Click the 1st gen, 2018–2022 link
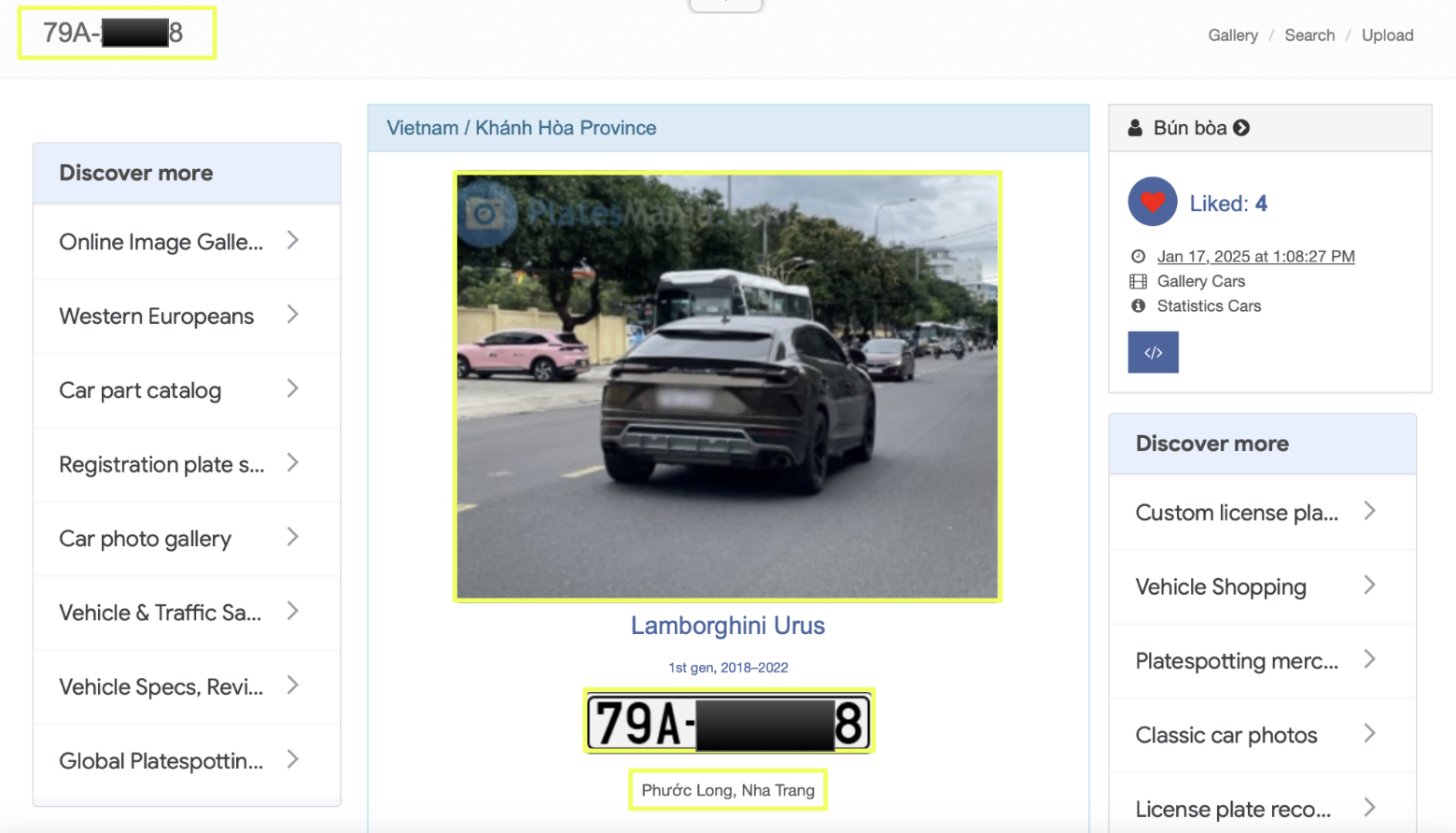 tap(728, 668)
